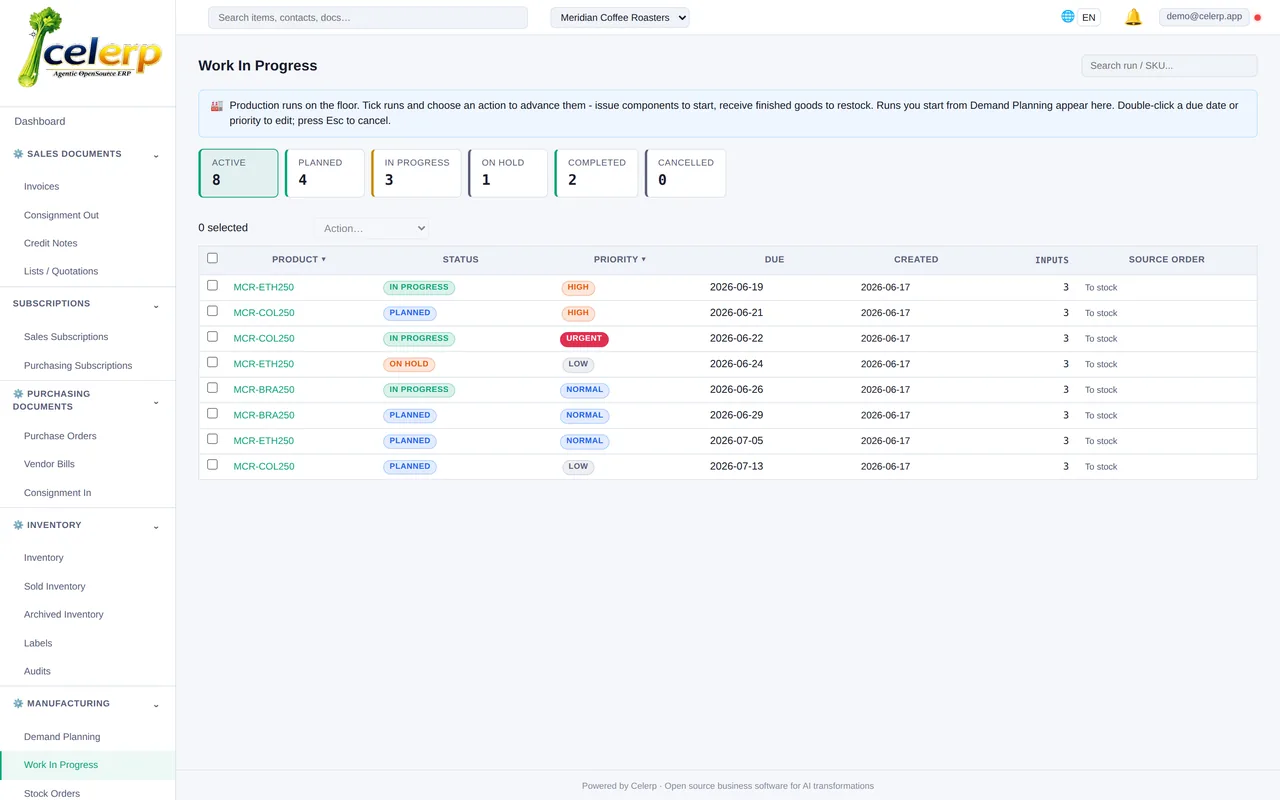Screen dimensions: 1280x800
Task: Click the factory icon in info banner
Action: coord(217,105)
